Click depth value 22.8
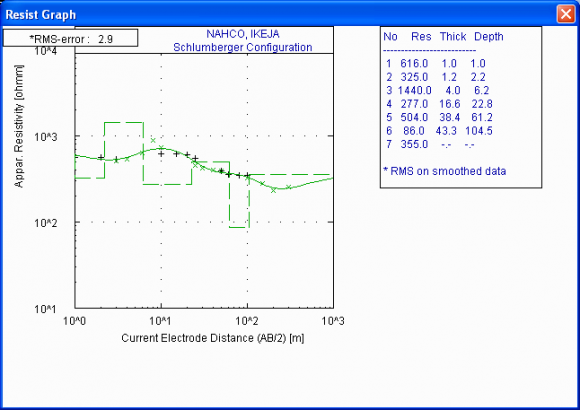Viewport: 580px width, 410px height. point(482,104)
